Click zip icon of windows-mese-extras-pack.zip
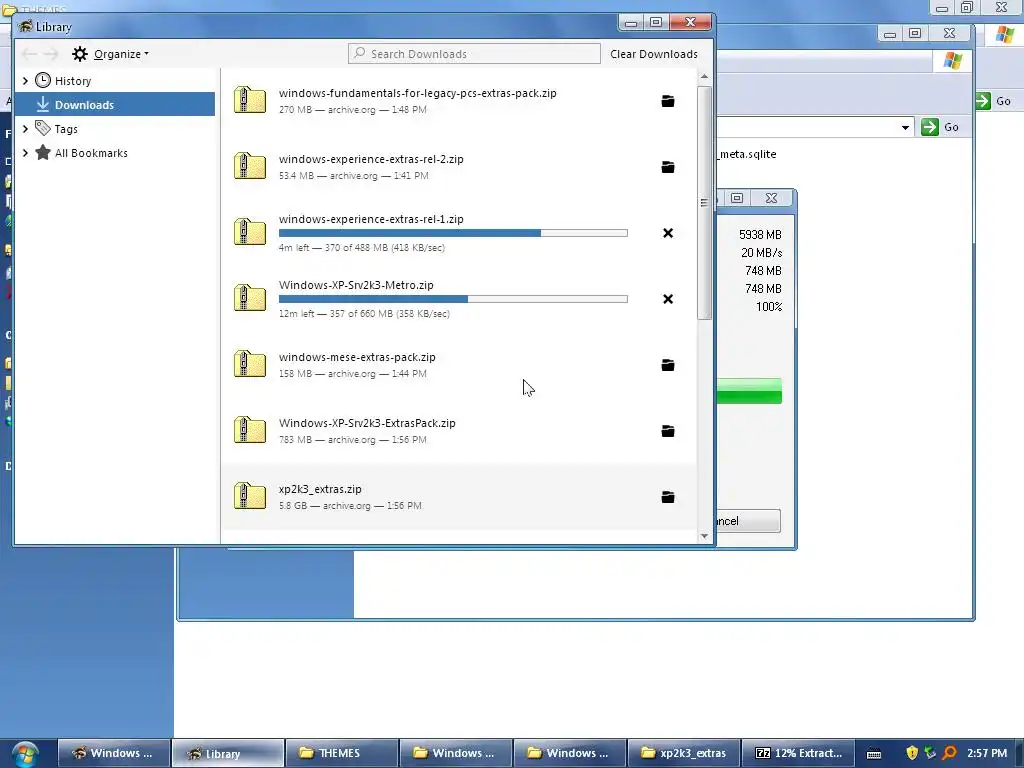 [249, 364]
